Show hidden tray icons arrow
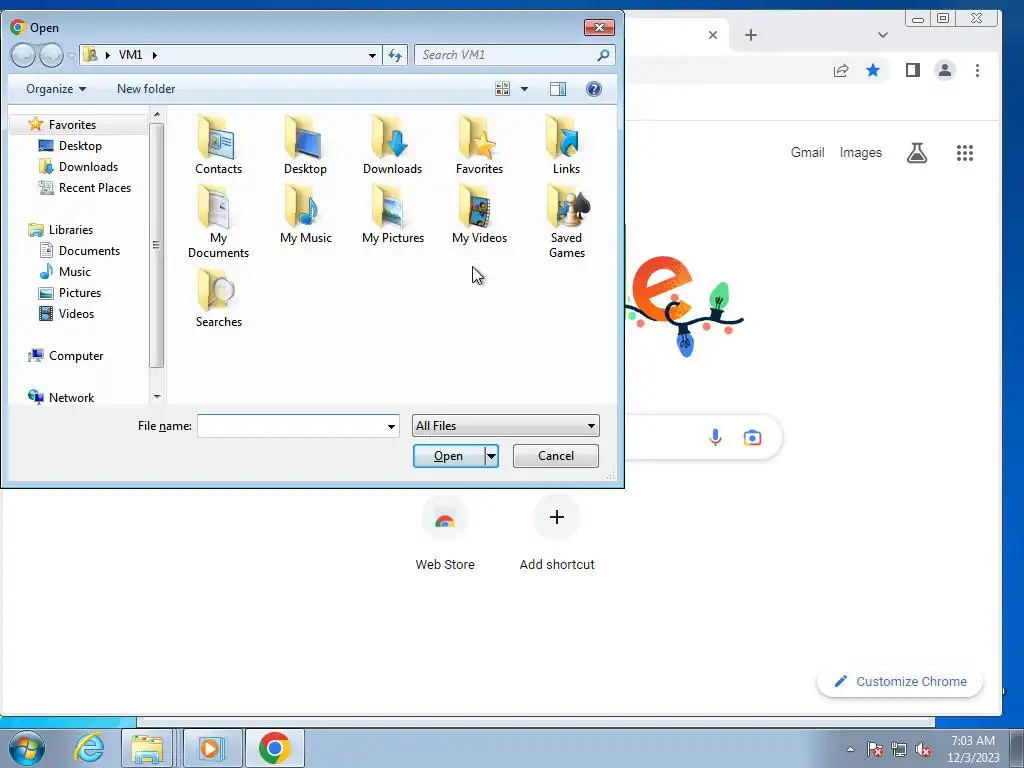 pyautogui.click(x=850, y=749)
